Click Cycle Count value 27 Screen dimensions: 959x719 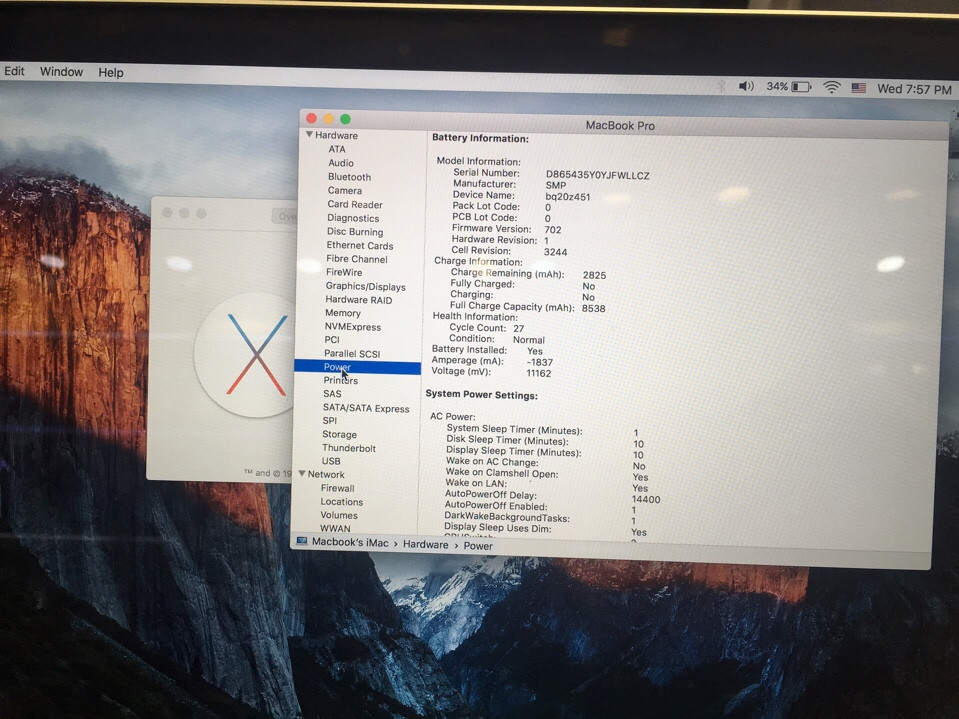519,328
